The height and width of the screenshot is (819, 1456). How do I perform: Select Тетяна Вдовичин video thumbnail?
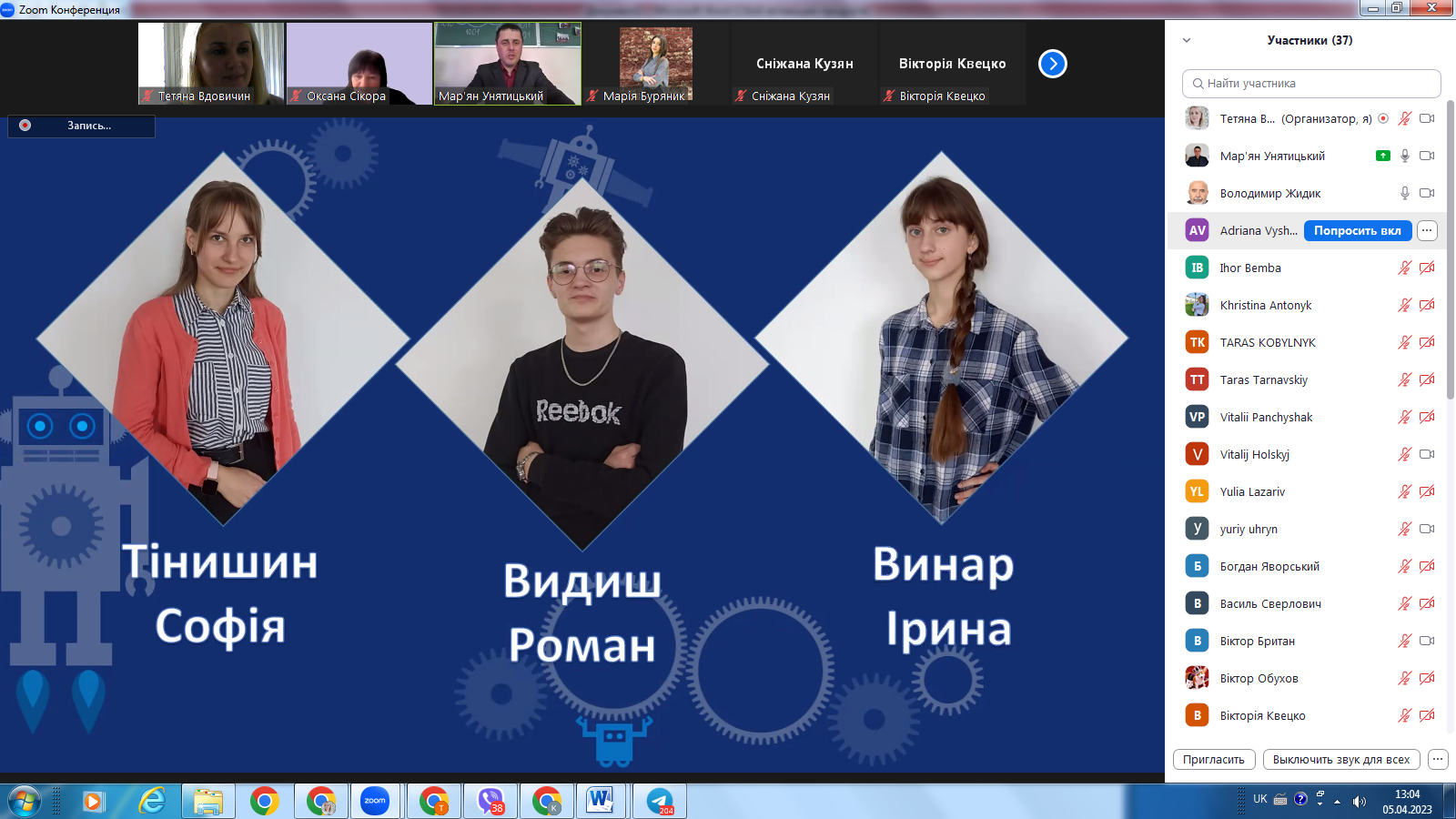click(211, 64)
